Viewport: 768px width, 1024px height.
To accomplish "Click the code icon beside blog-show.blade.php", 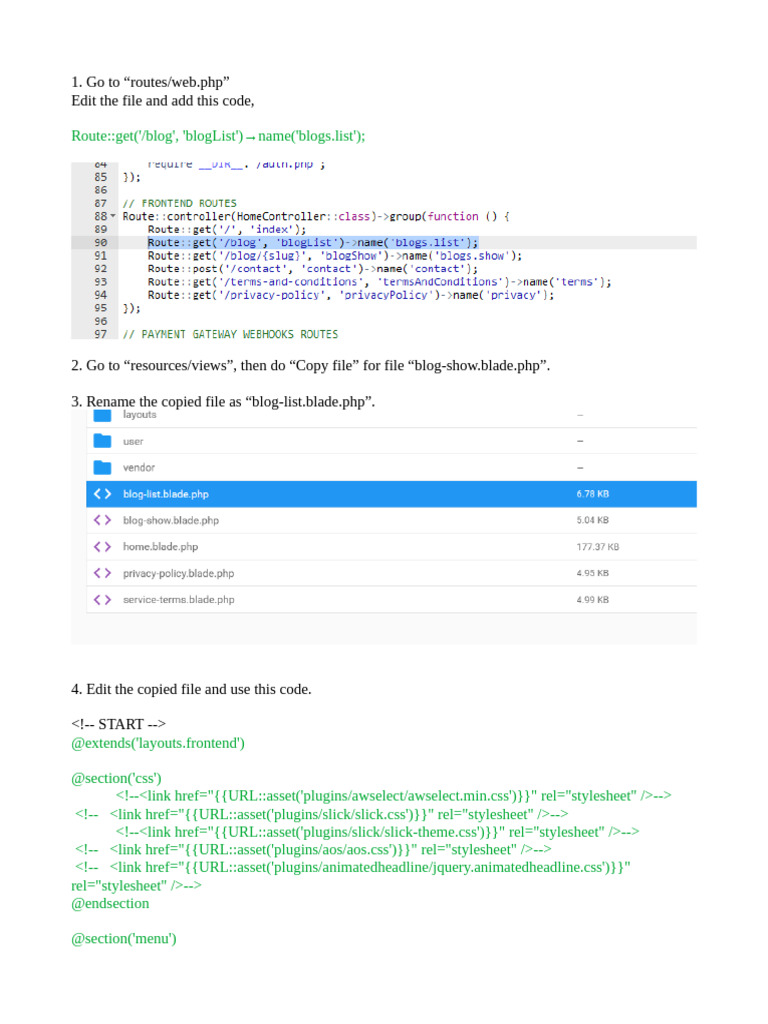I will pyautogui.click(x=103, y=520).
